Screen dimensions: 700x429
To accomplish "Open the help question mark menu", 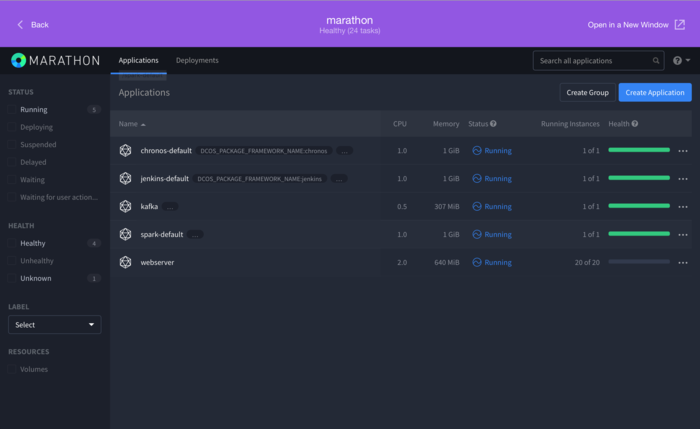I will click(681, 60).
